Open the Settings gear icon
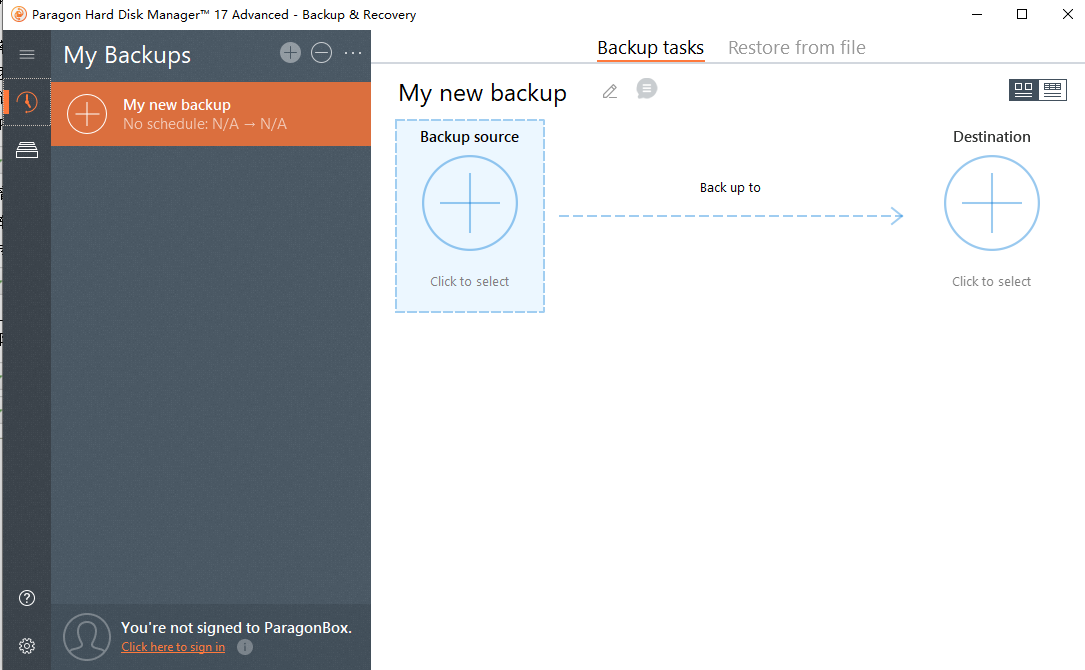Viewport: 1085px width, 670px height. 27,646
